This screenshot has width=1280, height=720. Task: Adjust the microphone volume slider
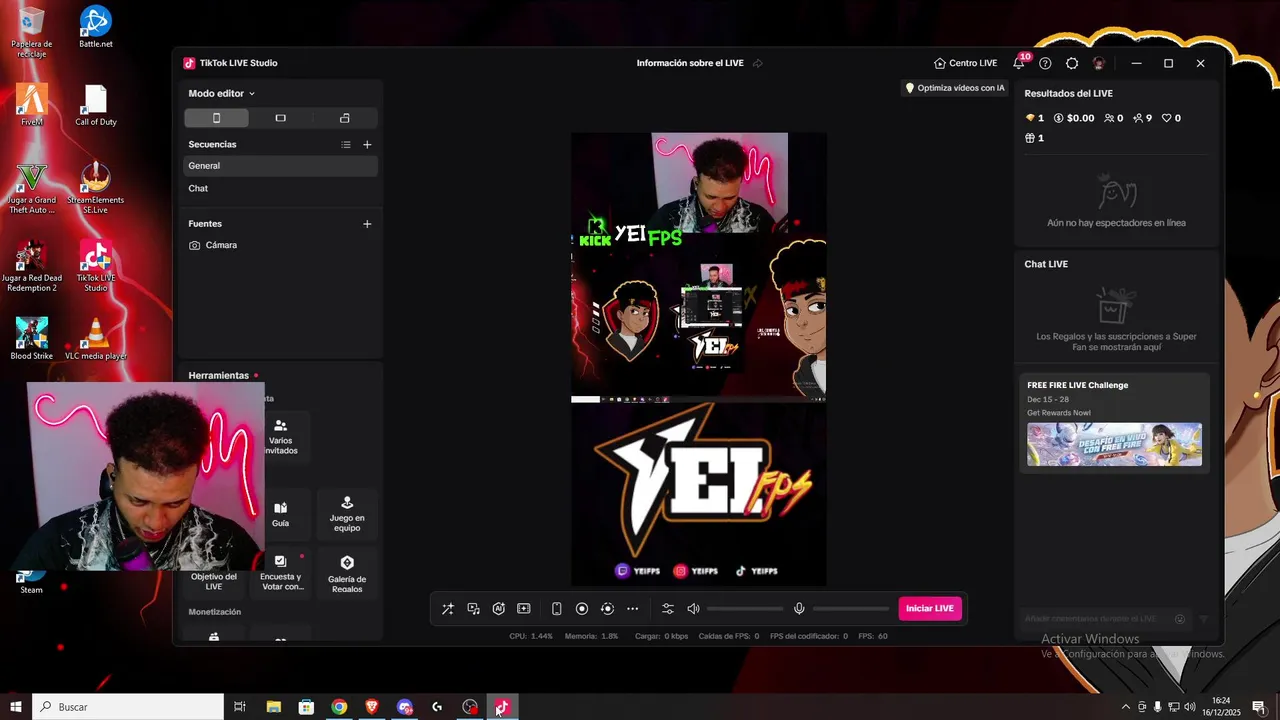851,609
